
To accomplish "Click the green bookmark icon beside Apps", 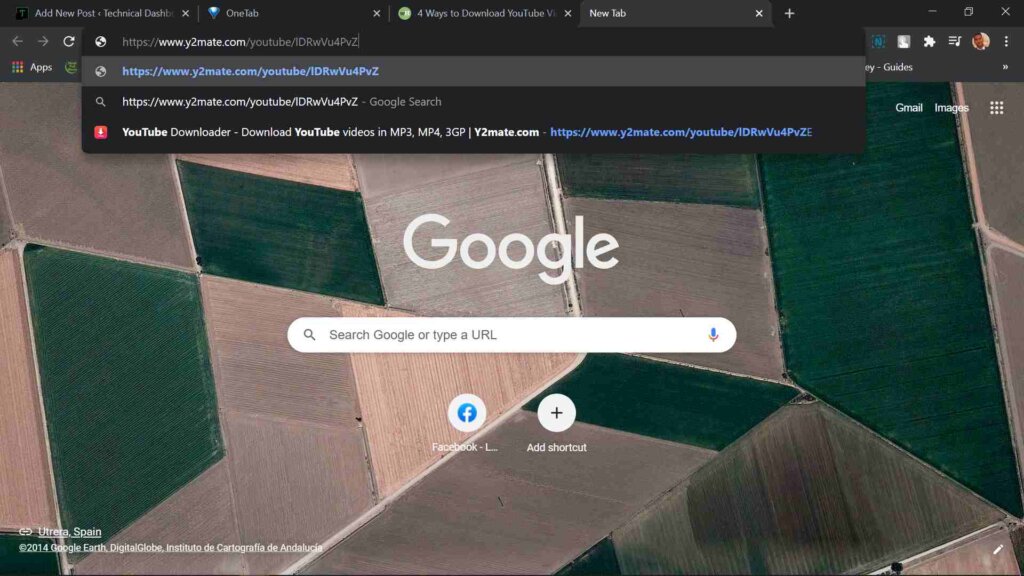I will click(x=71, y=67).
